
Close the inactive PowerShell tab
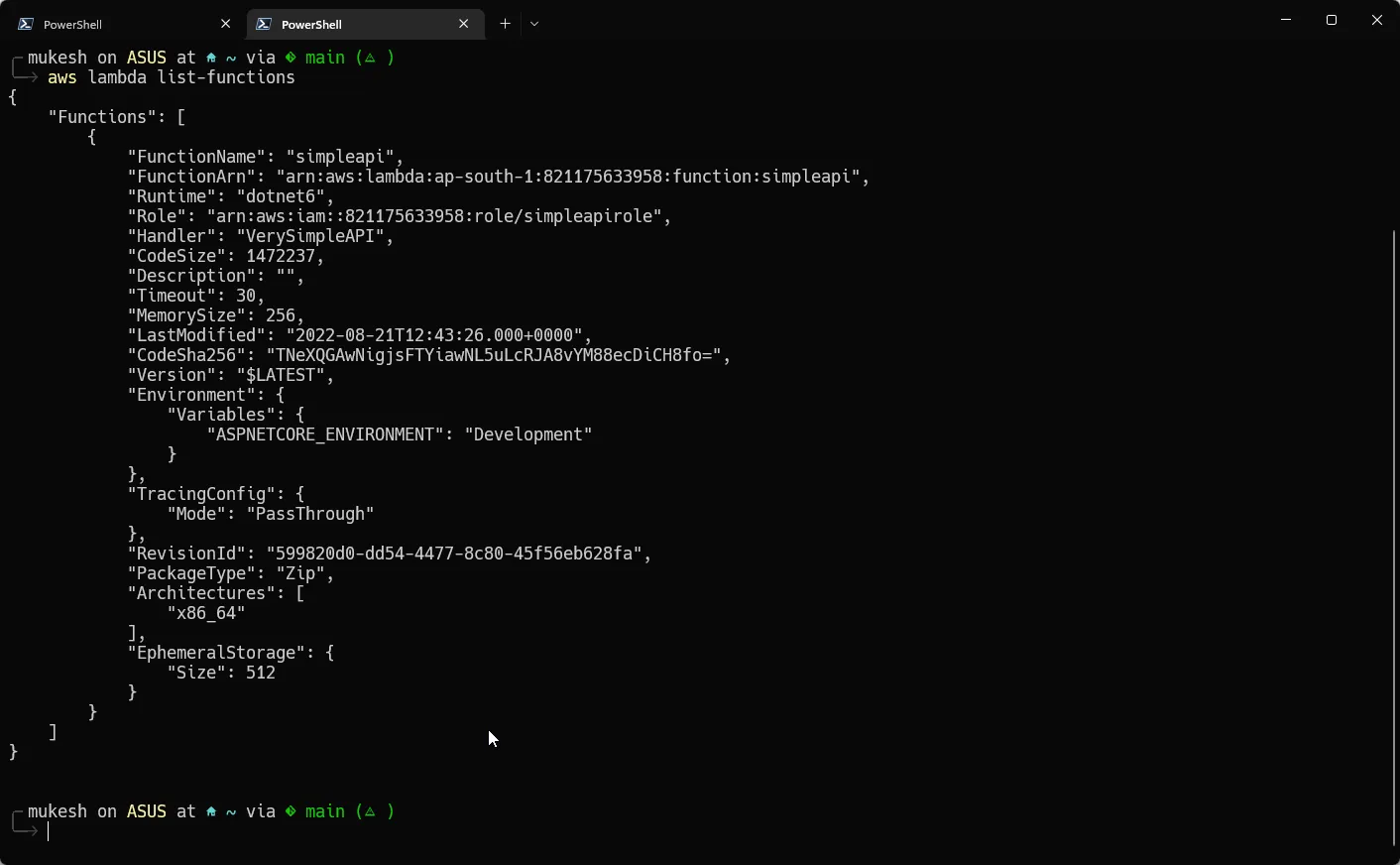(x=225, y=23)
